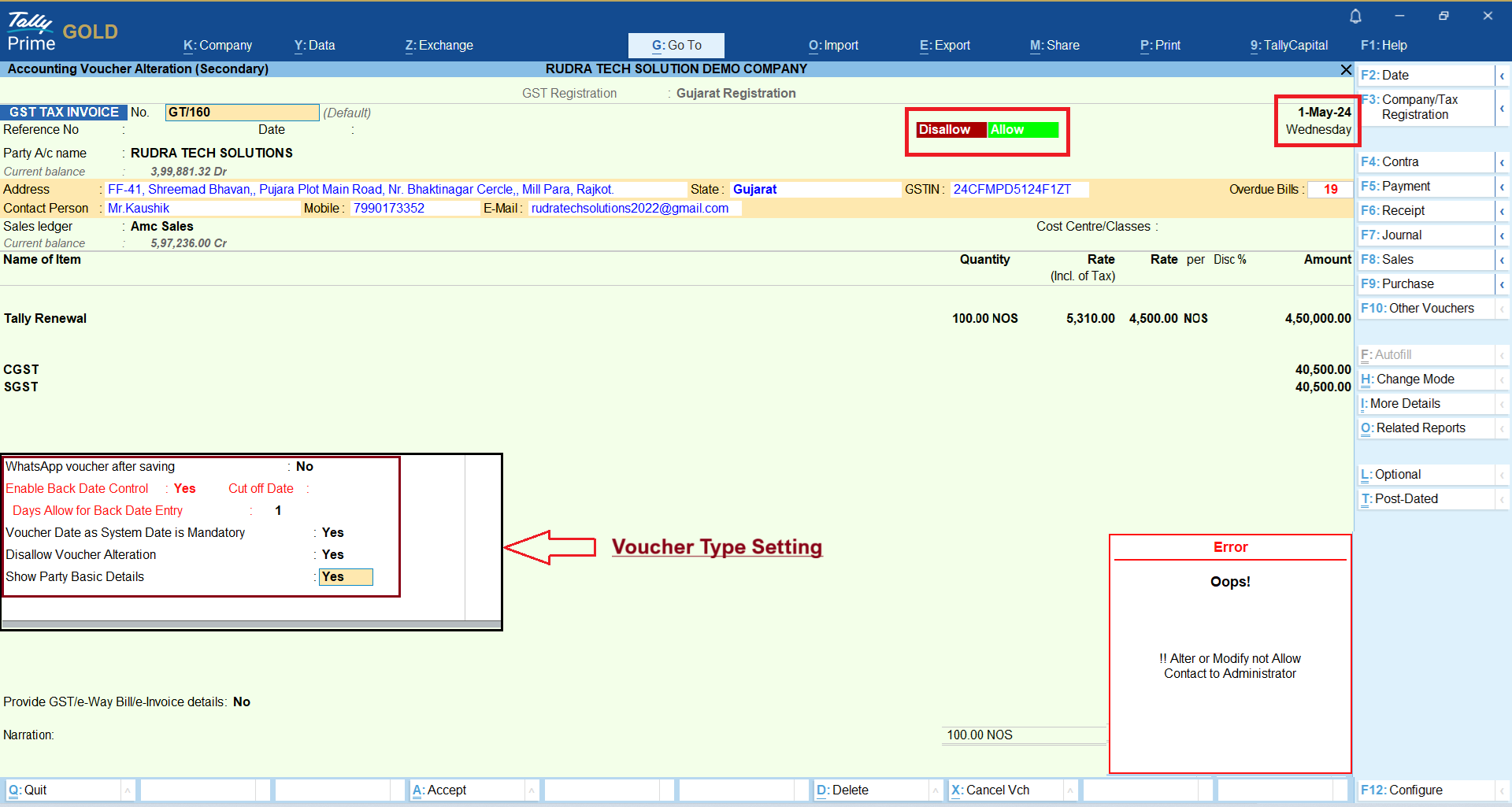Expand the chevron beside F5: Payment

(x=1502, y=187)
